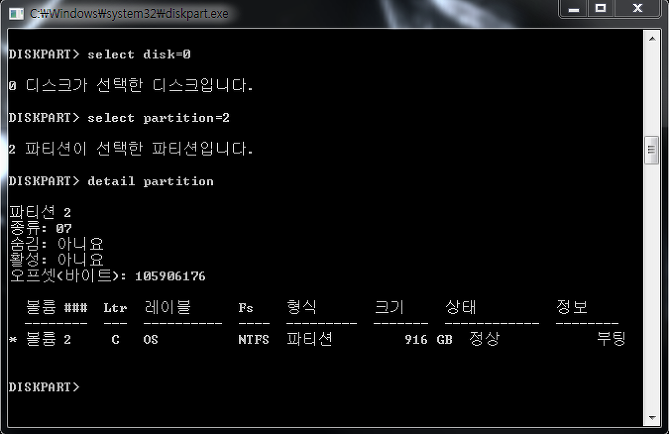Click the scrollbar down arrow

pyautogui.click(x=652, y=418)
